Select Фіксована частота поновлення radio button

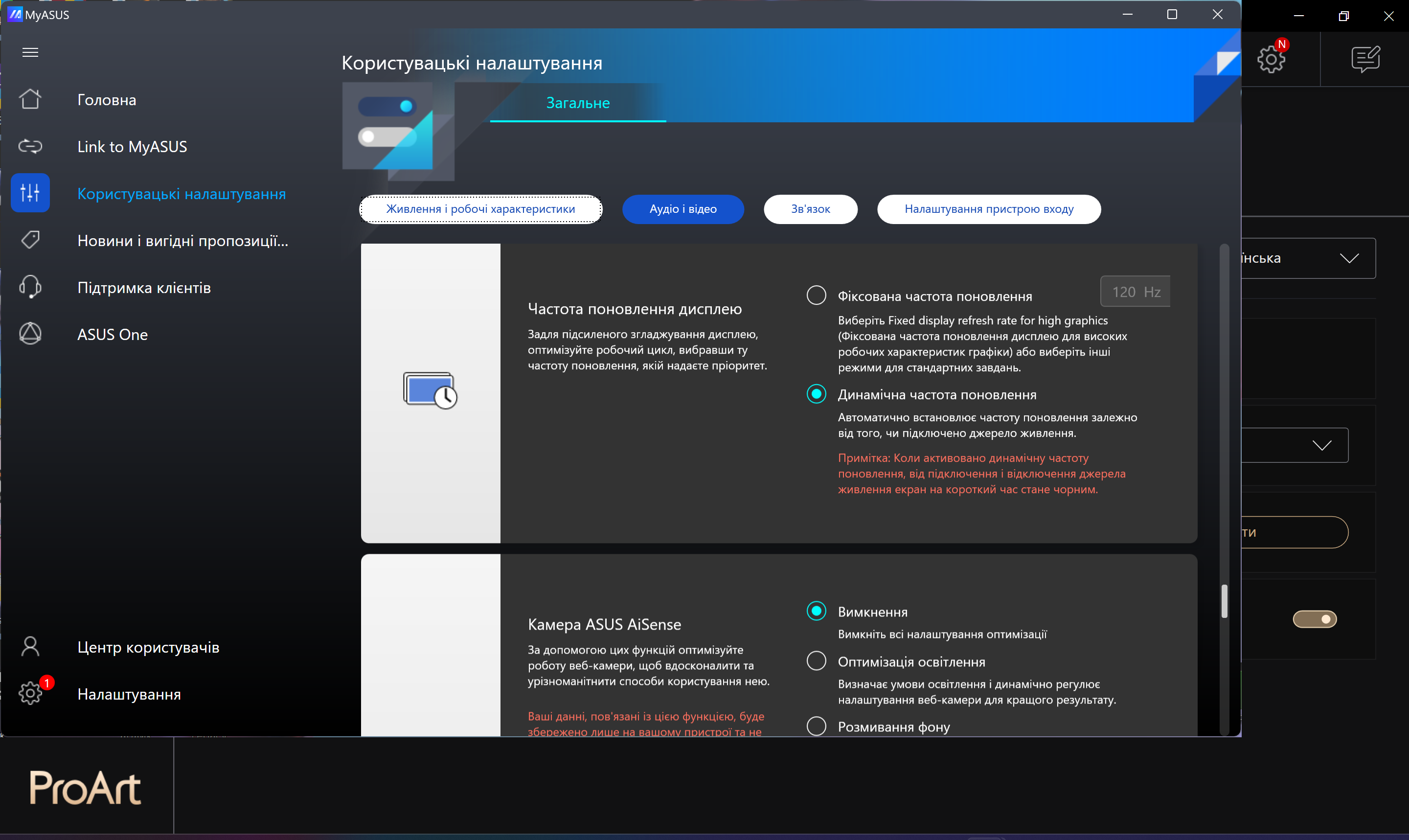(816, 295)
